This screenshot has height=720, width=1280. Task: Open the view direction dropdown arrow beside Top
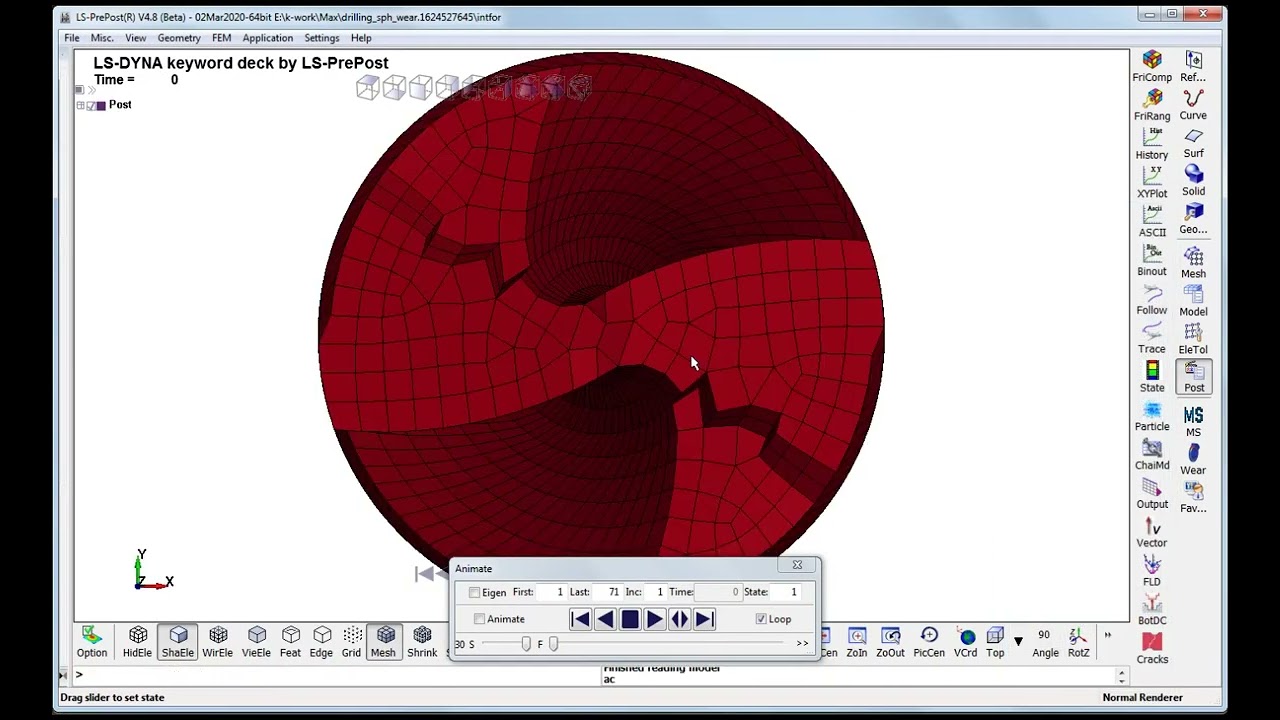point(1018,641)
